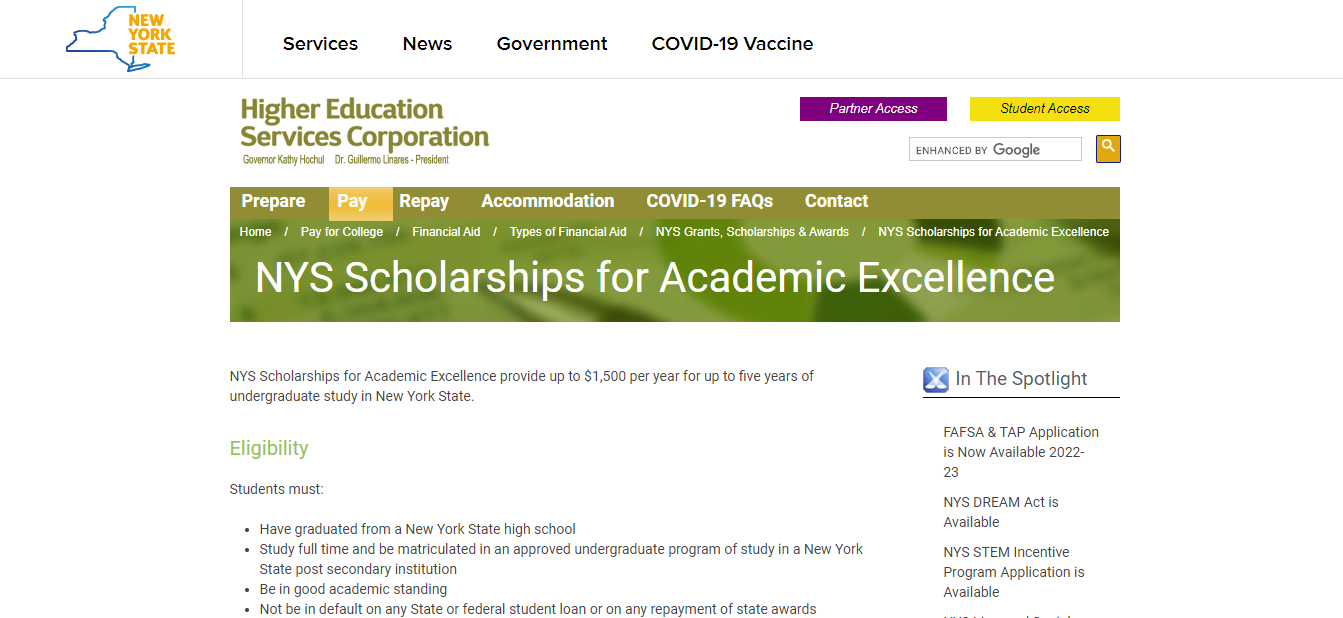This screenshot has width=1343, height=618.
Task: Open the Types of Financial Aid breadcrumb
Action: pos(568,232)
